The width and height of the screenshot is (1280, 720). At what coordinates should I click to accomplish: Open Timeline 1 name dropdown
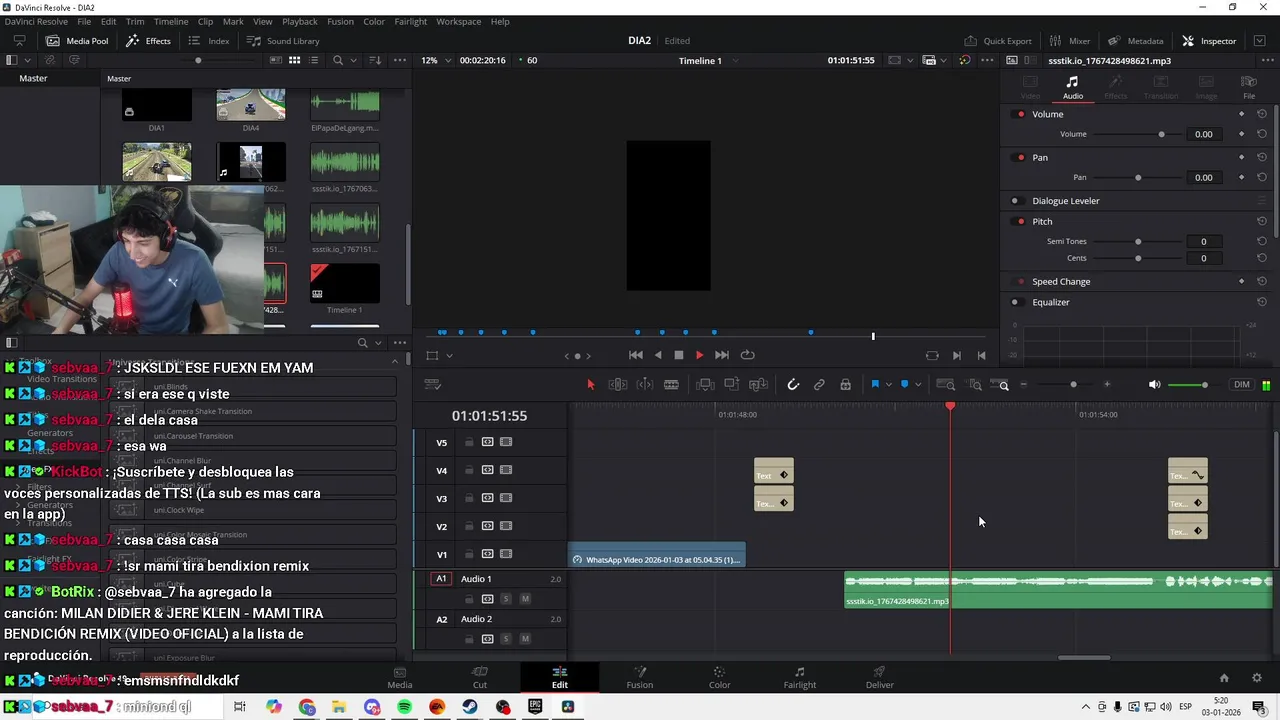pyautogui.click(x=708, y=60)
